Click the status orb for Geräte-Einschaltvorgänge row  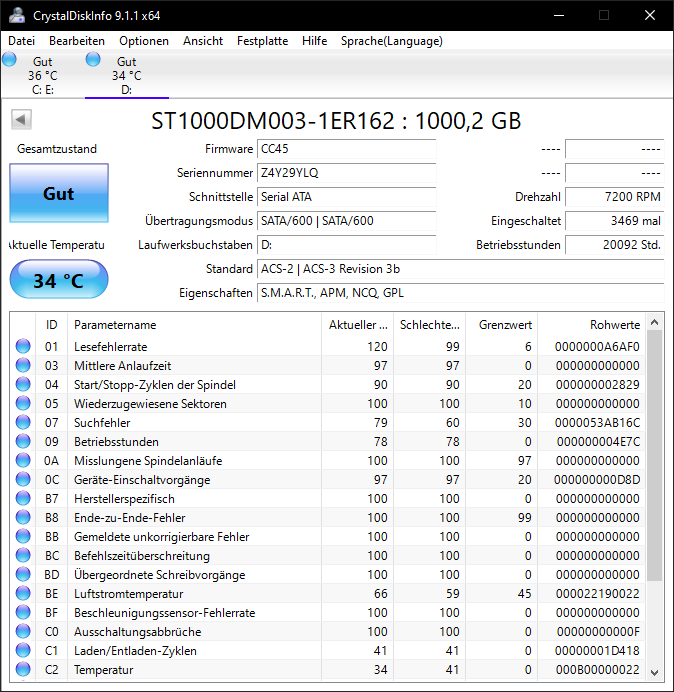pyautogui.click(x=23, y=479)
